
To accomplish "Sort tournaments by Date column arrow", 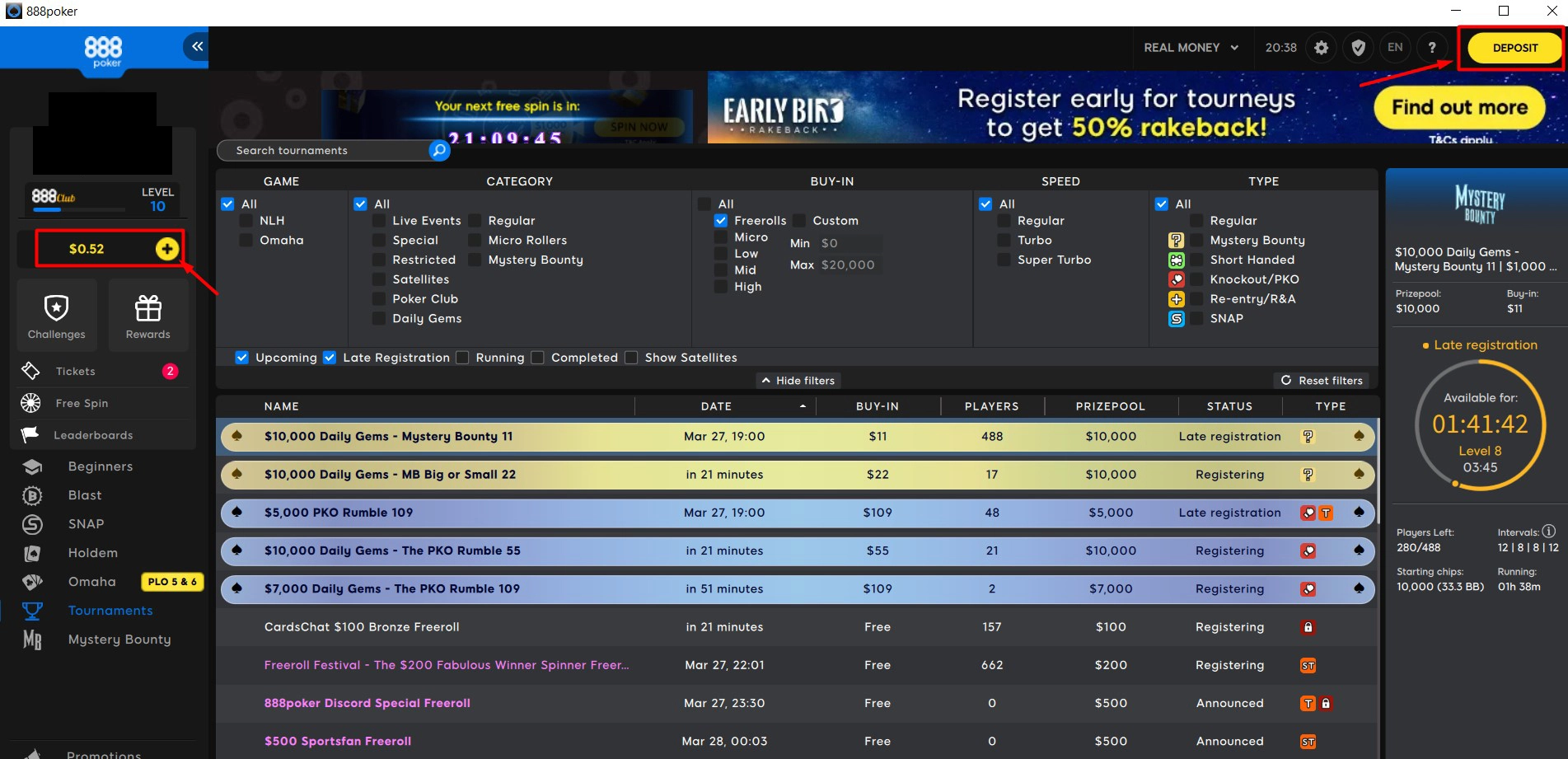I will point(803,406).
